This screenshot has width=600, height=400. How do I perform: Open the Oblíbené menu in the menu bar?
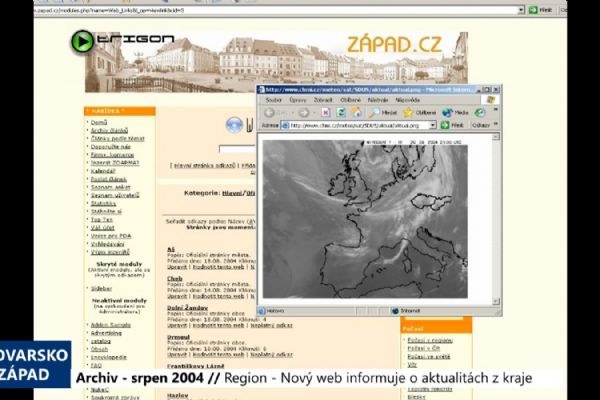tap(350, 100)
